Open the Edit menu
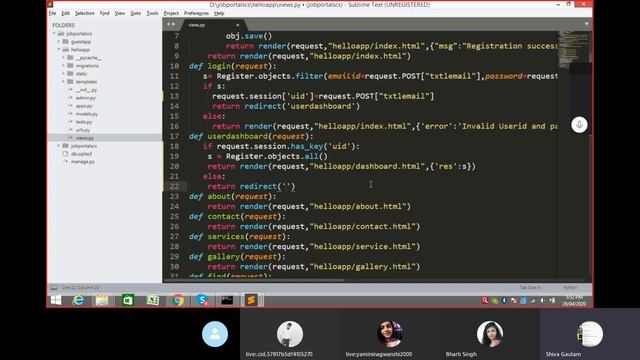The width and height of the screenshot is (640, 360). pyautogui.click(x=65, y=13)
